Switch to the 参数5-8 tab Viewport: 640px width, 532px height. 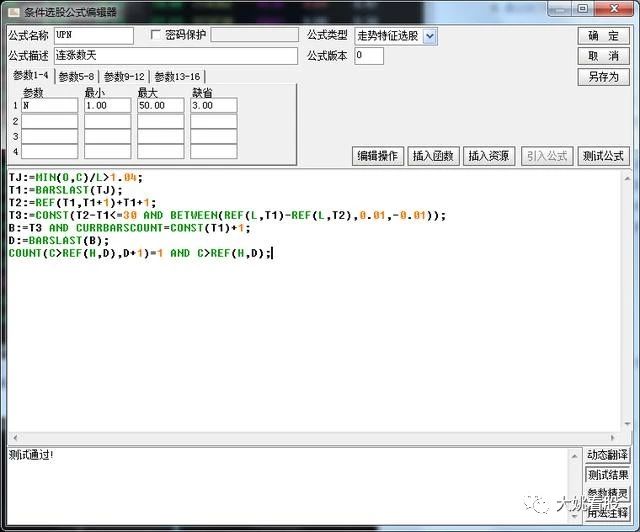pos(76,77)
